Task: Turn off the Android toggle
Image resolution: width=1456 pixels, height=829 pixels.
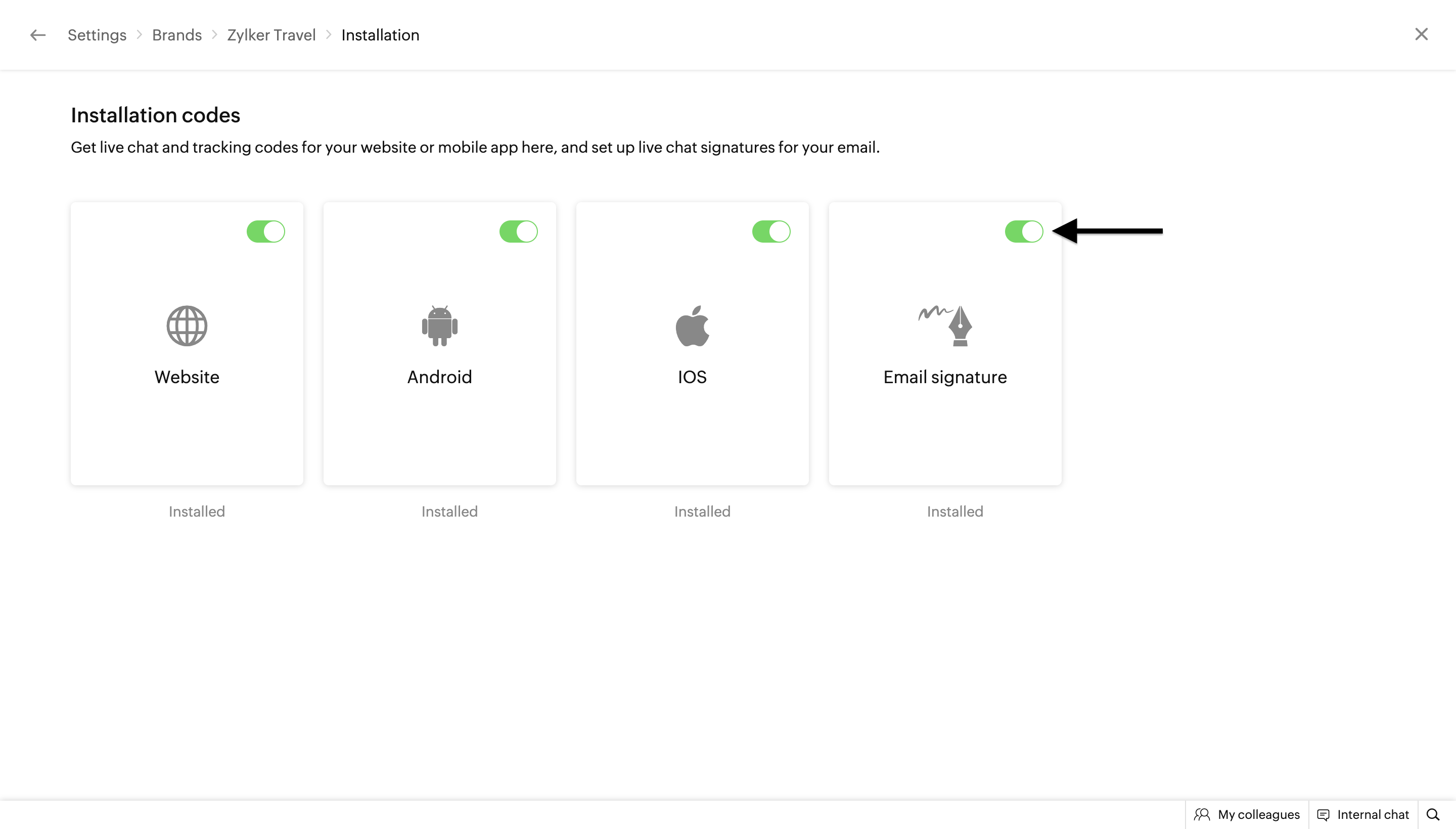Action: 519,232
